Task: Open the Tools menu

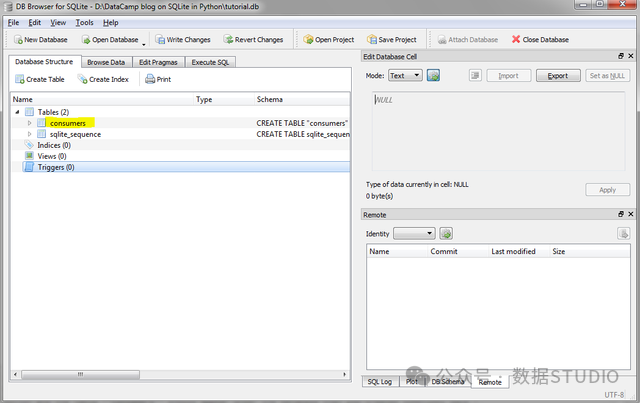Action: point(84,22)
